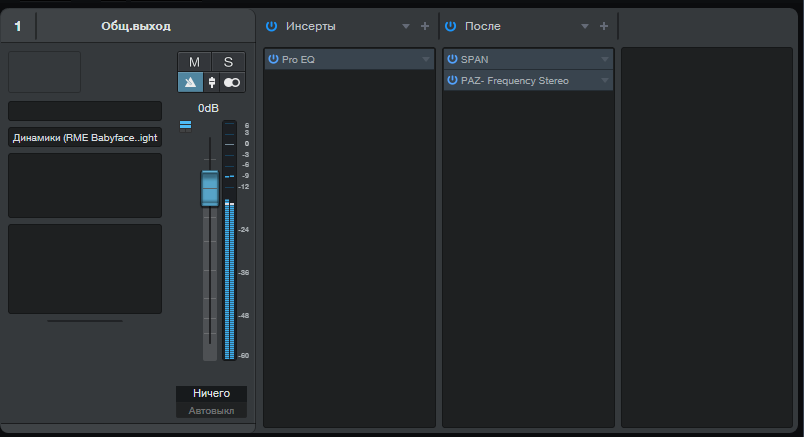Mute the Общ.выход channel with M

coord(194,62)
